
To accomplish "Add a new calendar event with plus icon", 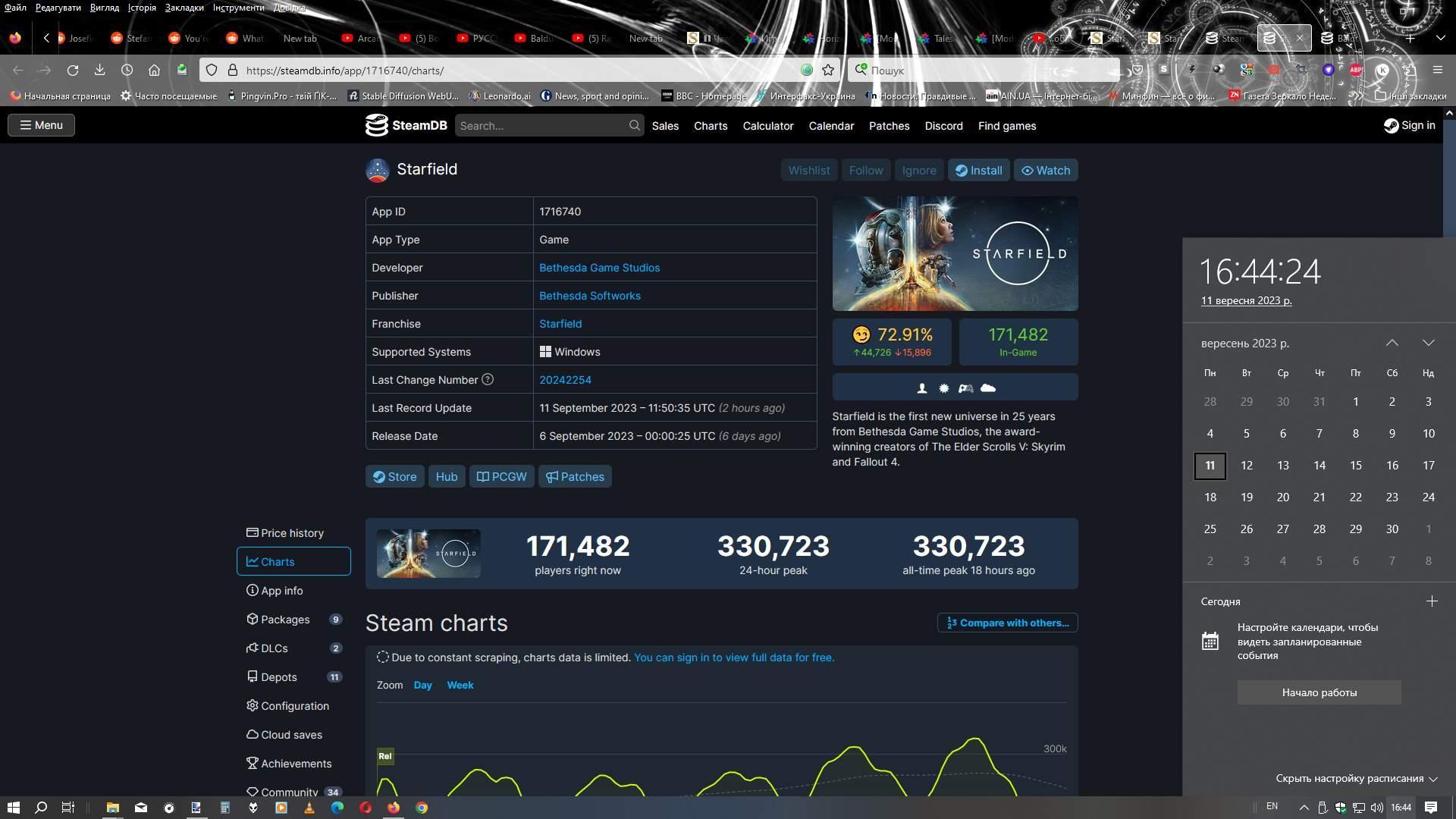I will pos(1432,601).
